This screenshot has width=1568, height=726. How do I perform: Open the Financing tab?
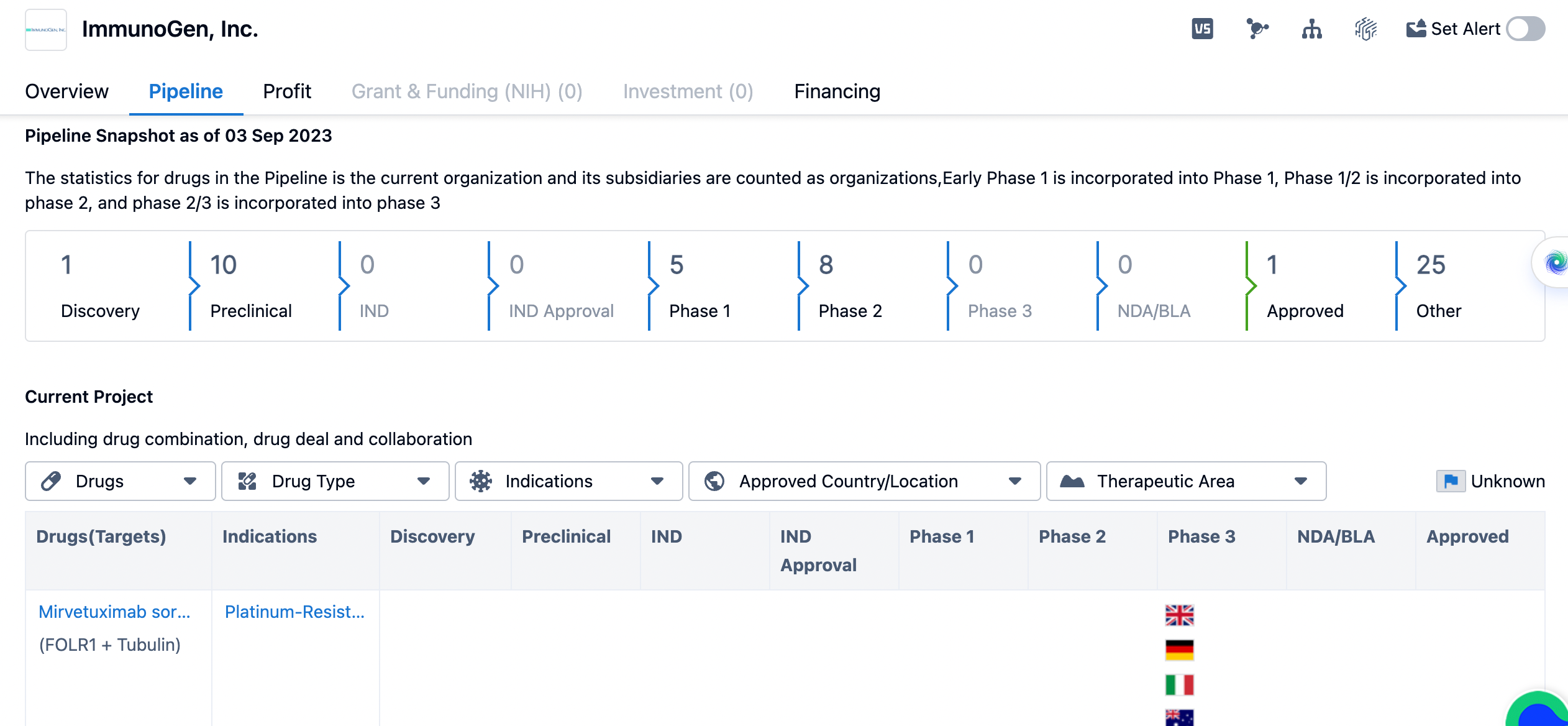coord(837,91)
